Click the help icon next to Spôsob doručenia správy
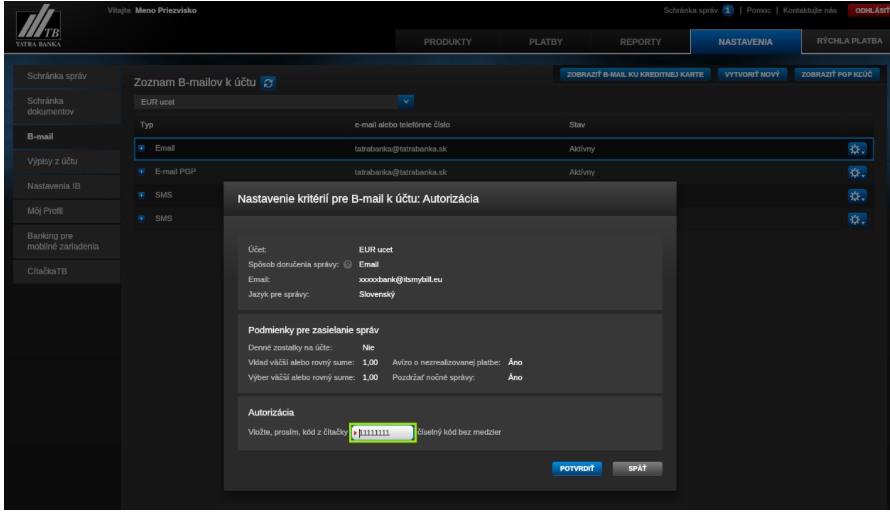 (348, 264)
